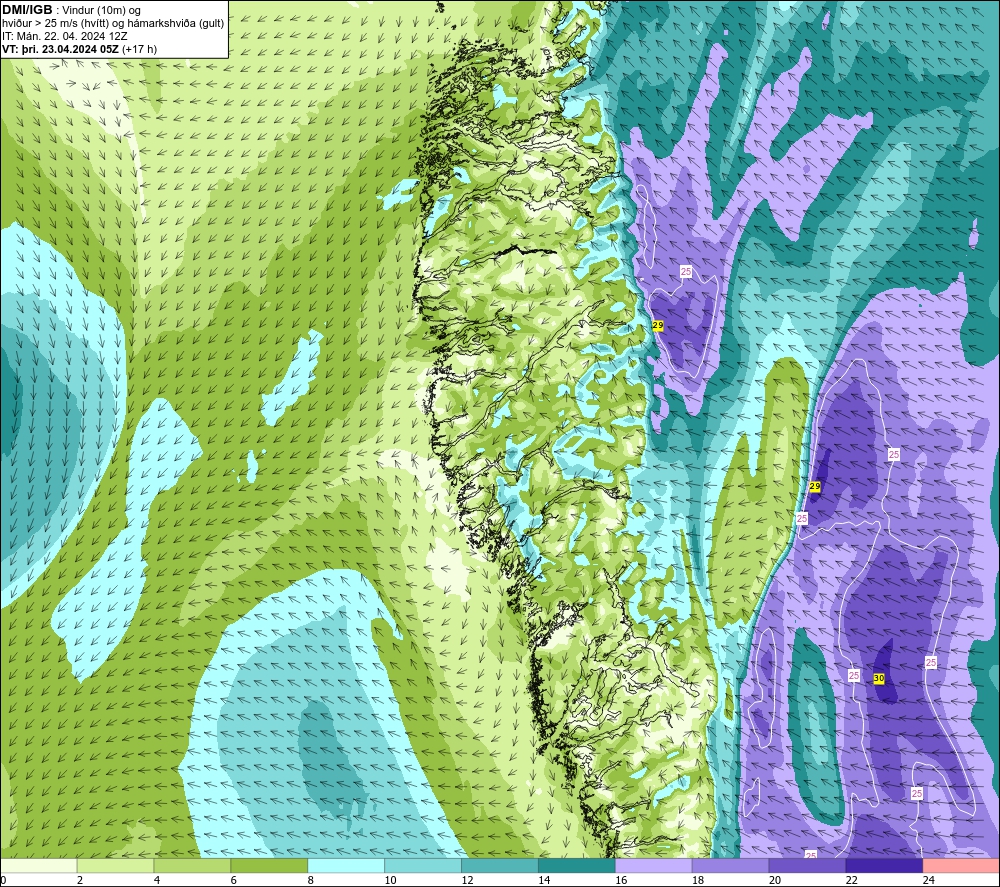Pick the 18–20 m/s purple scale swatch
1000x887 pixels.
pos(730,865)
